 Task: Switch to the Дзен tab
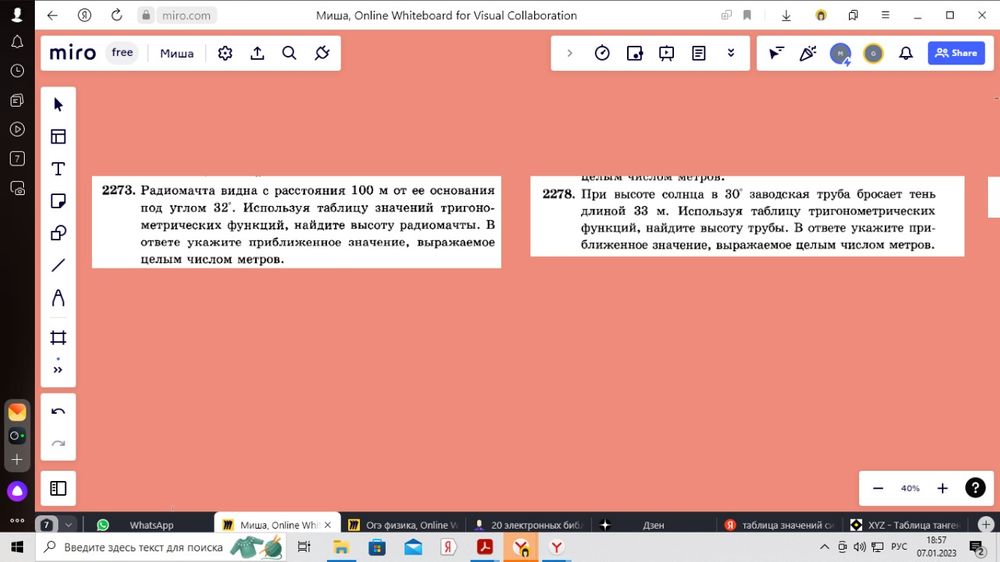654,524
